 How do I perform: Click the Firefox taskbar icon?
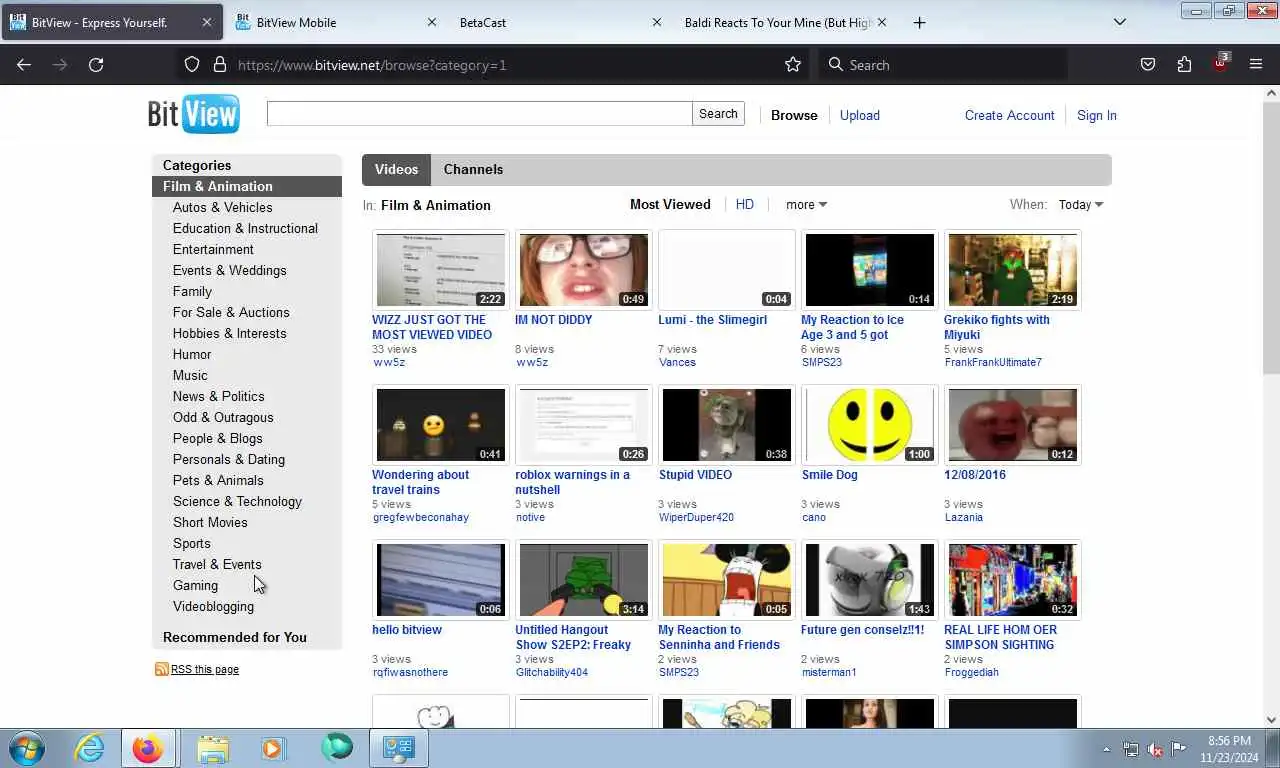pyautogui.click(x=148, y=748)
